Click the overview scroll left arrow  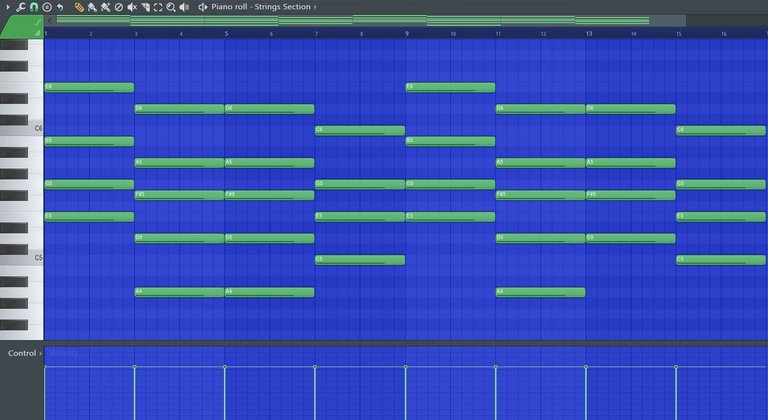pos(50,21)
